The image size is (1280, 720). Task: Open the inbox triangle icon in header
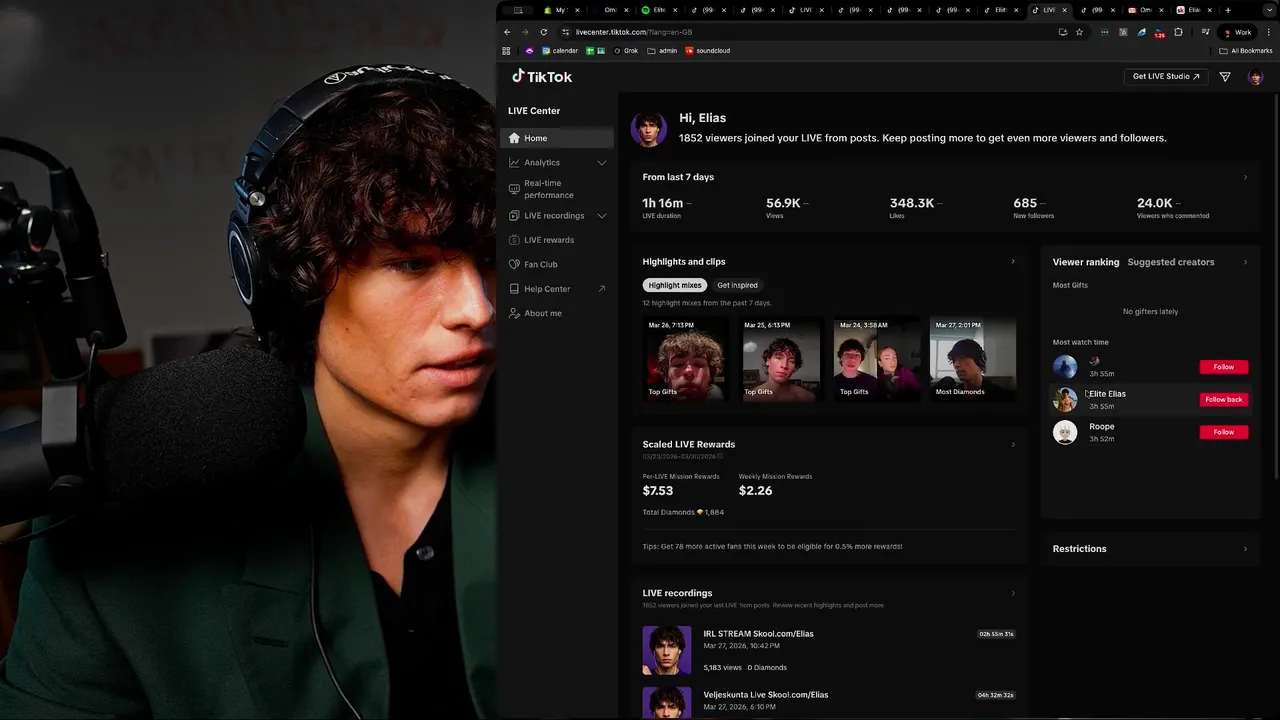click(x=1225, y=77)
